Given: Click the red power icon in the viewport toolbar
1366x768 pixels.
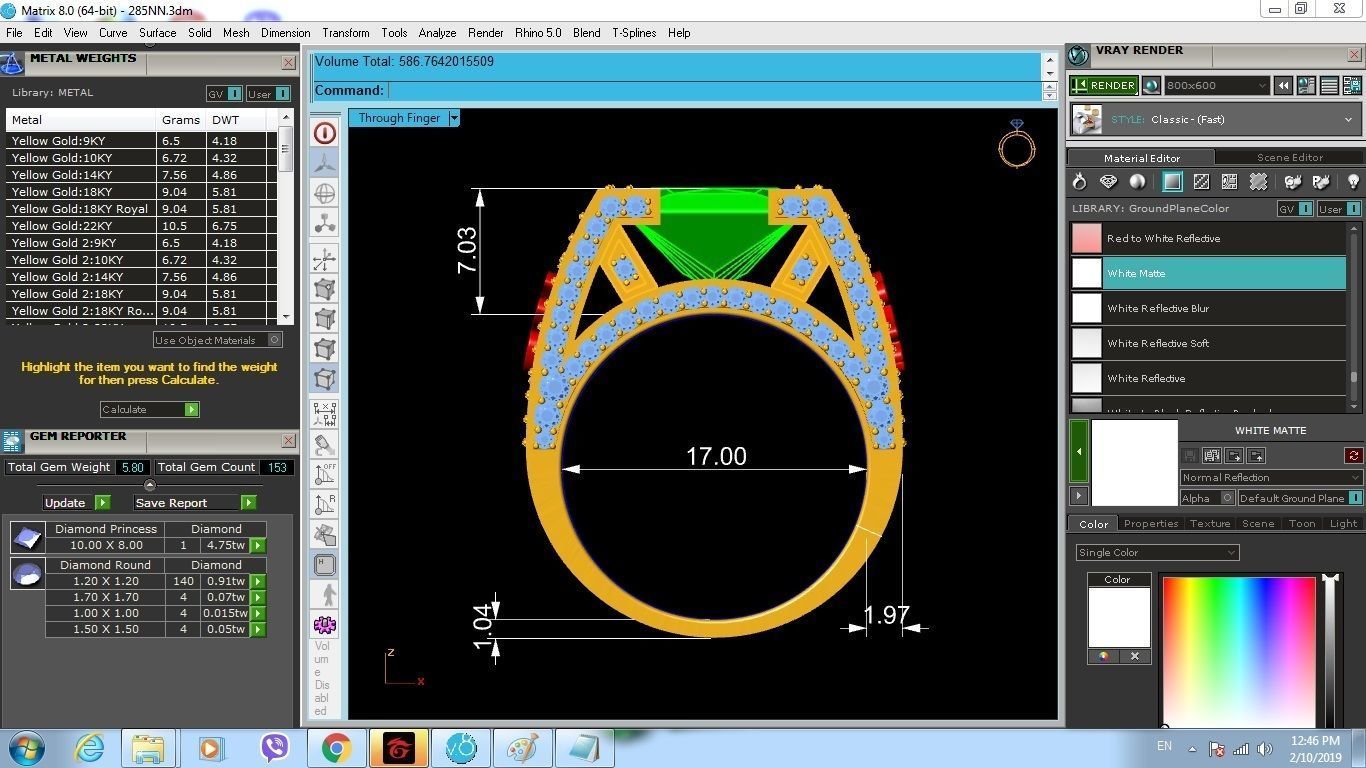Looking at the screenshot, I should pos(324,133).
